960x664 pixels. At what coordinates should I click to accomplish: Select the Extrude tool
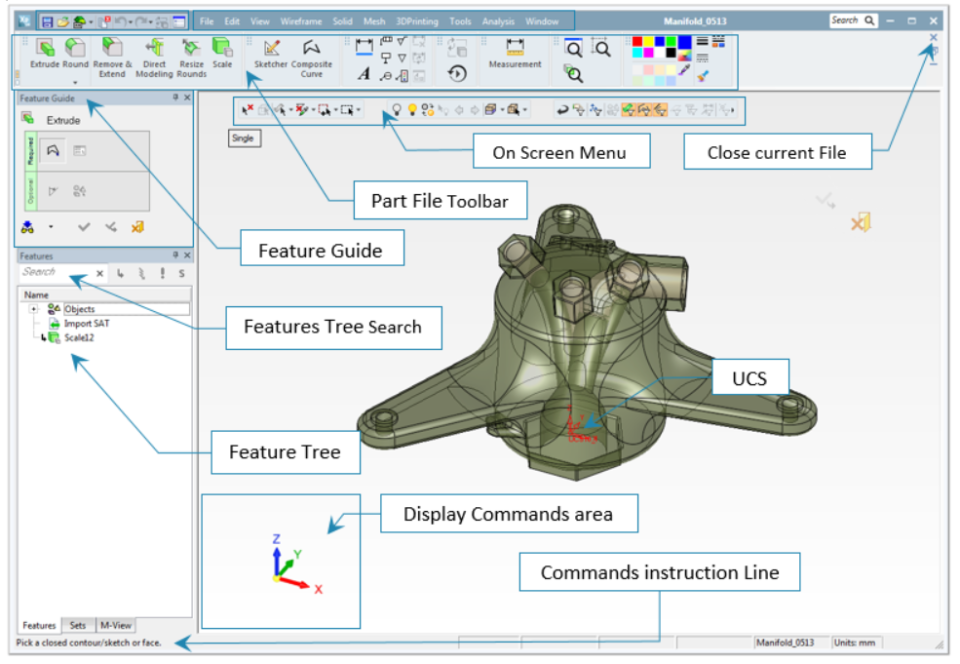click(45, 48)
